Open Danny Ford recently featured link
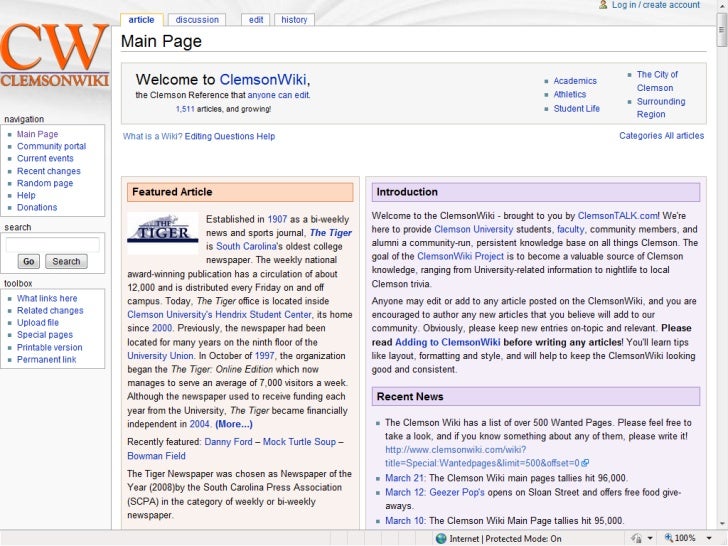Viewport: 728px width, 546px height. (228, 442)
